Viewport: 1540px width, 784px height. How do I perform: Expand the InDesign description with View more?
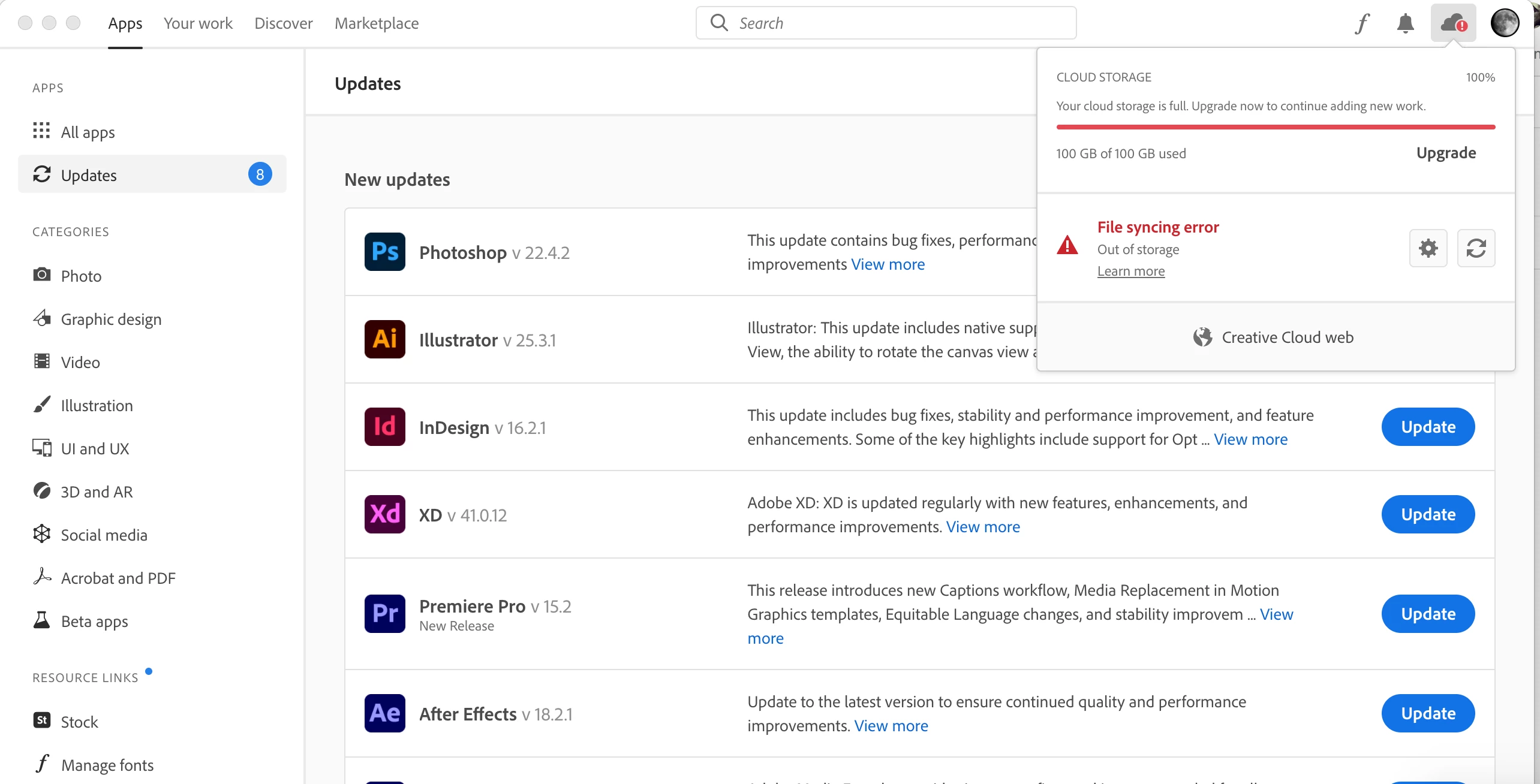(x=1250, y=439)
